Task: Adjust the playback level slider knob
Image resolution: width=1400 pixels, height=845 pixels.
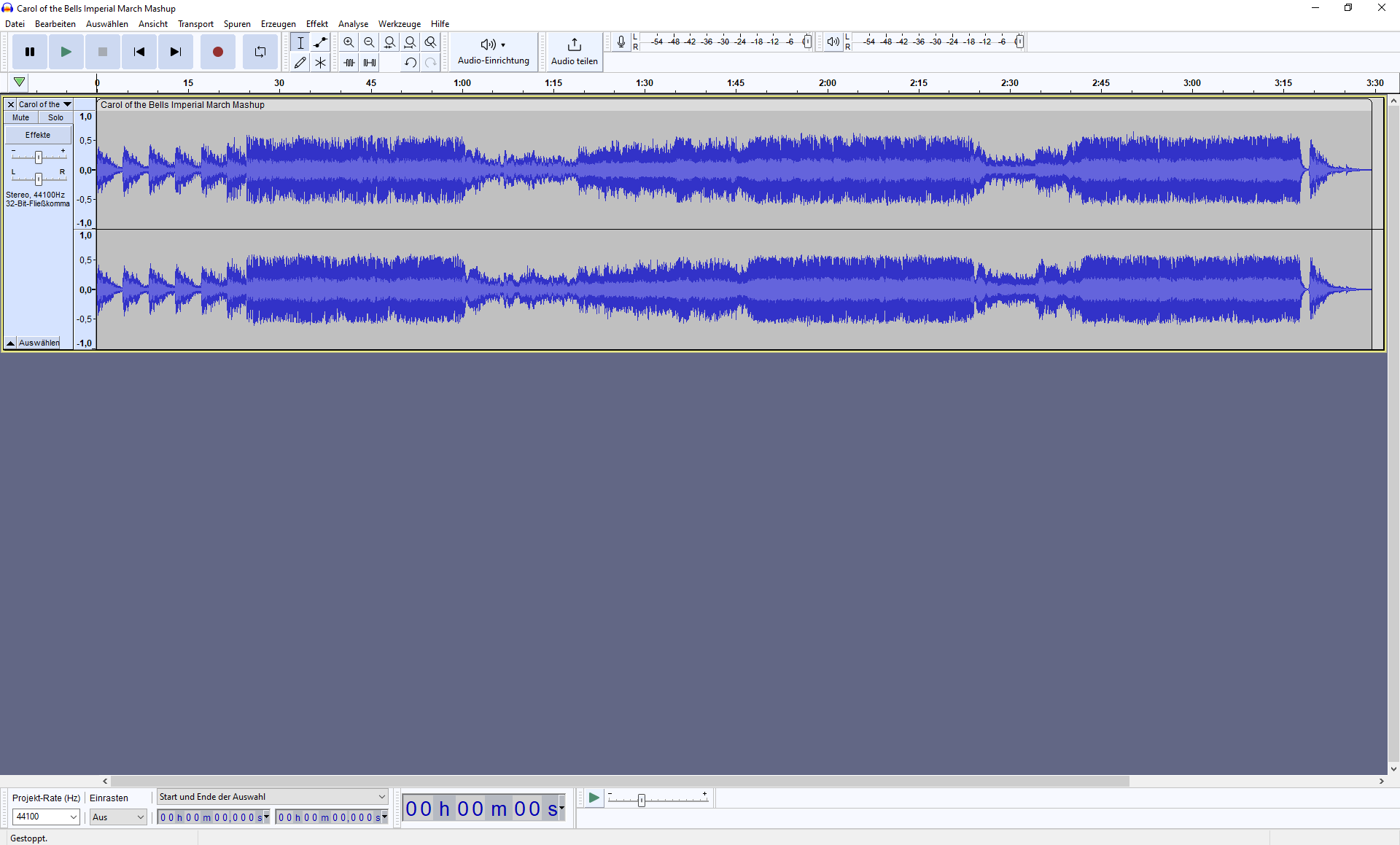Action: [1019, 42]
